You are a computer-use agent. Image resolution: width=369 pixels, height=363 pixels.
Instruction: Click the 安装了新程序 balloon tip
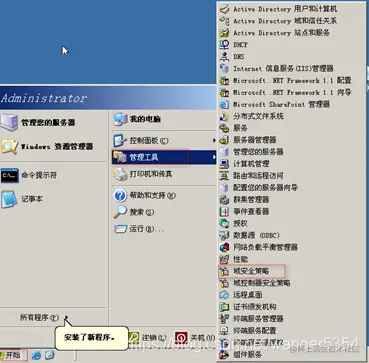click(x=92, y=337)
